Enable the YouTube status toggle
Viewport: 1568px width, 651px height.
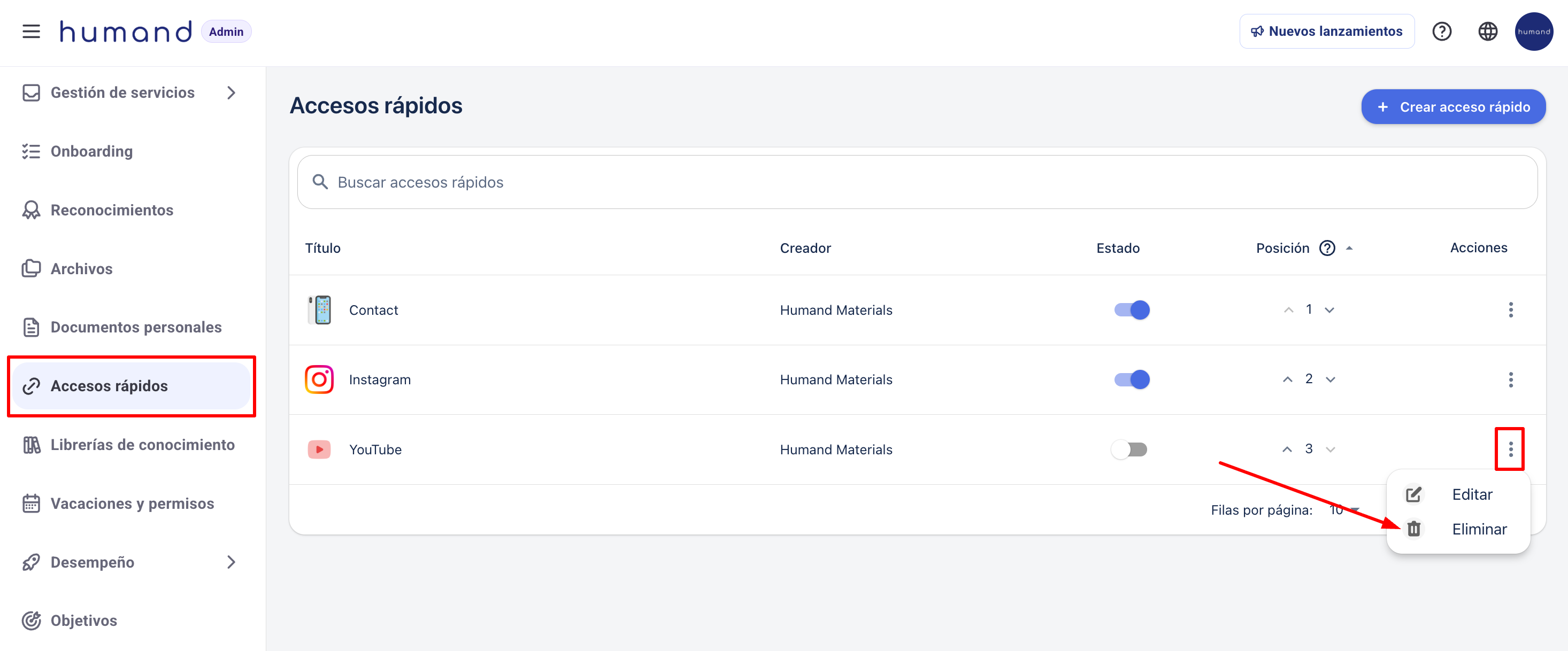coord(1129,449)
